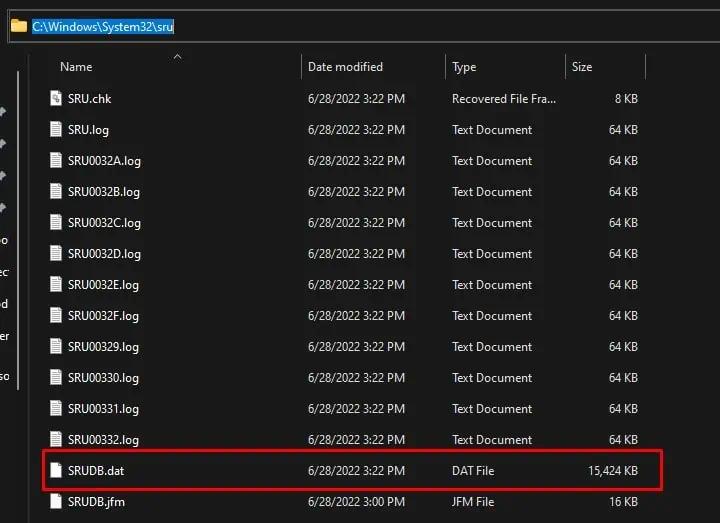Select the SRU0032C.log file icon

[x=56, y=222]
